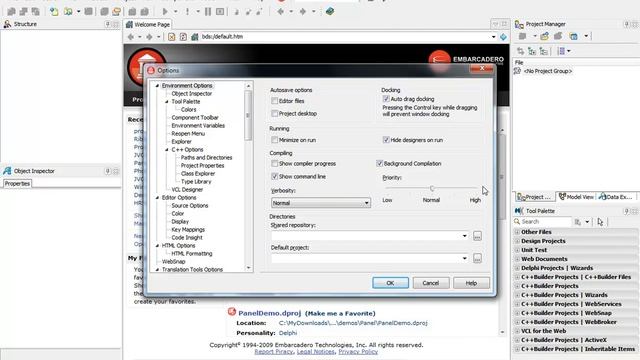Uncheck Show command line
The width and height of the screenshot is (640, 360).
275,176
